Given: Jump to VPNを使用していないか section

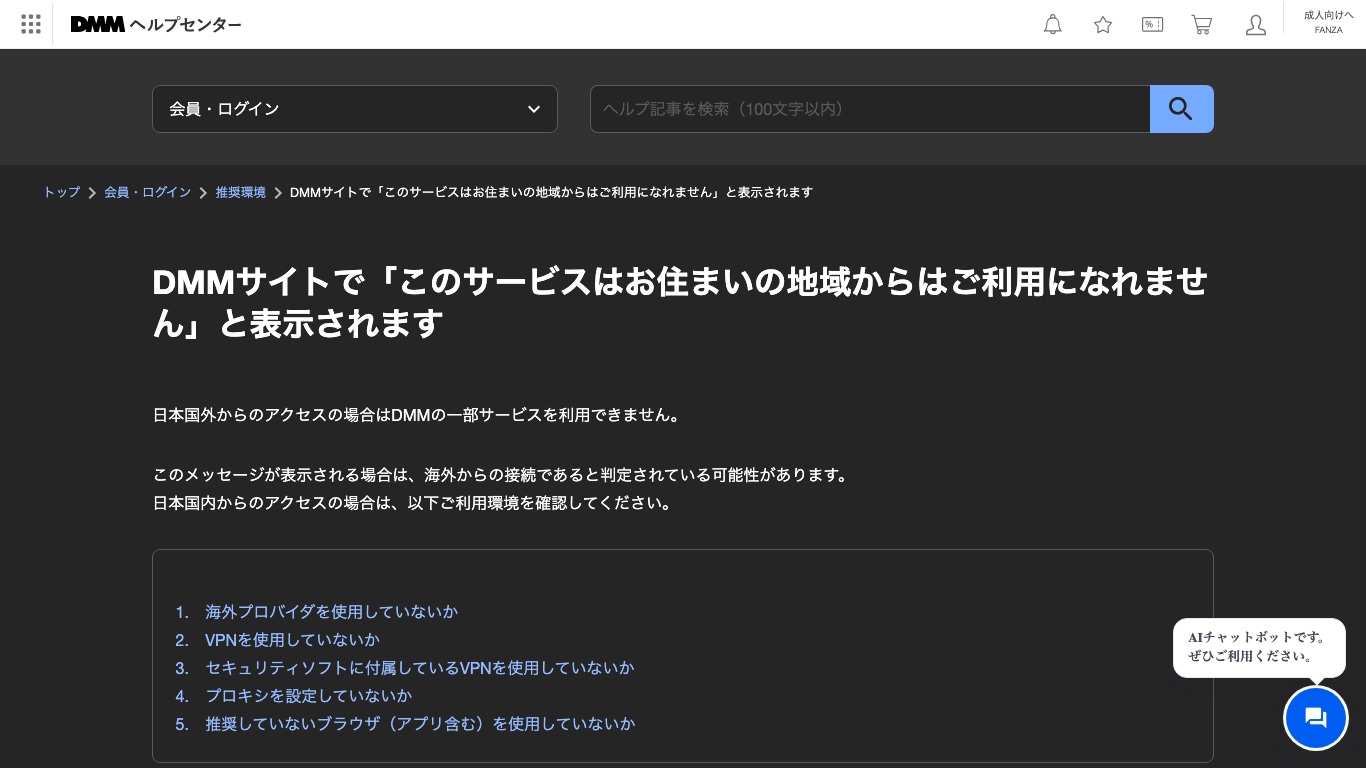Looking at the screenshot, I should click(292, 640).
